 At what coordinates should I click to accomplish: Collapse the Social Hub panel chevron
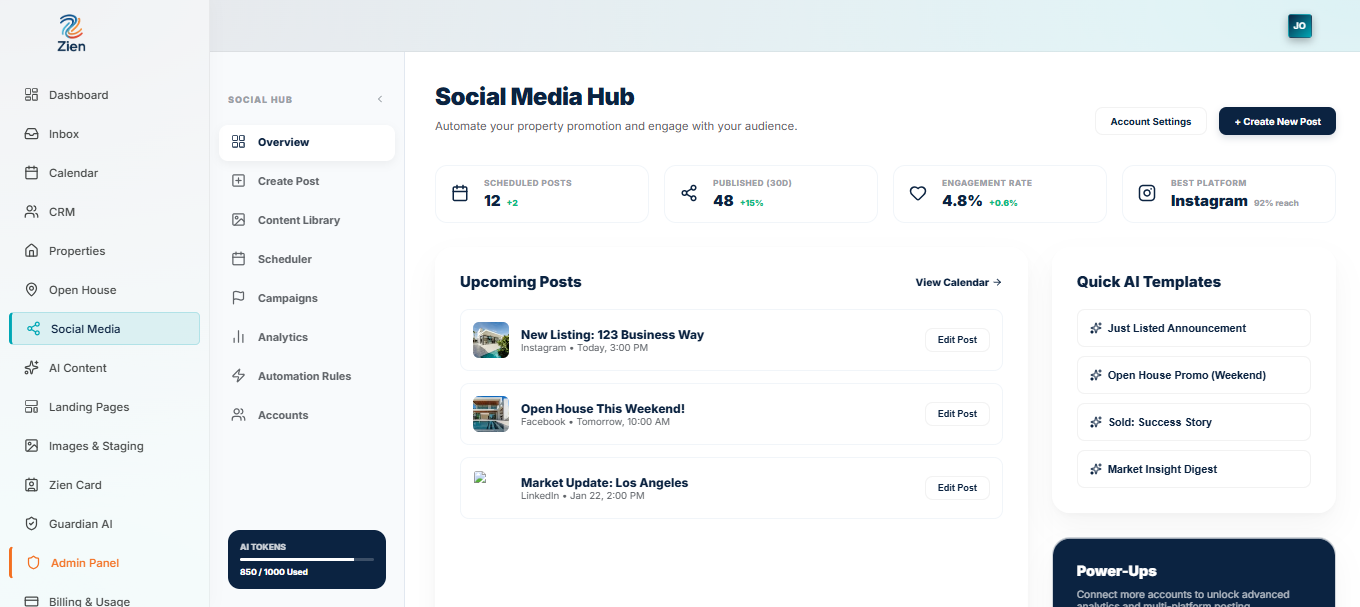379,99
